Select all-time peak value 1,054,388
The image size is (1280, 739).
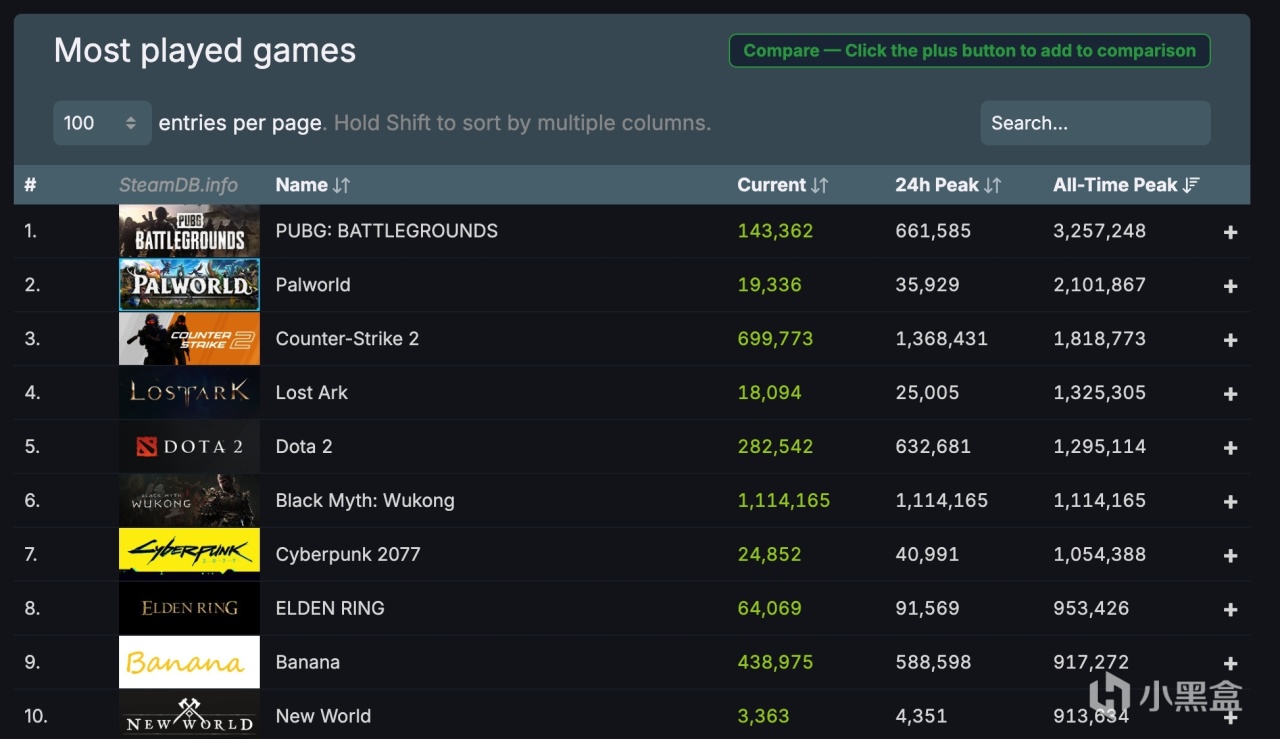point(1099,555)
